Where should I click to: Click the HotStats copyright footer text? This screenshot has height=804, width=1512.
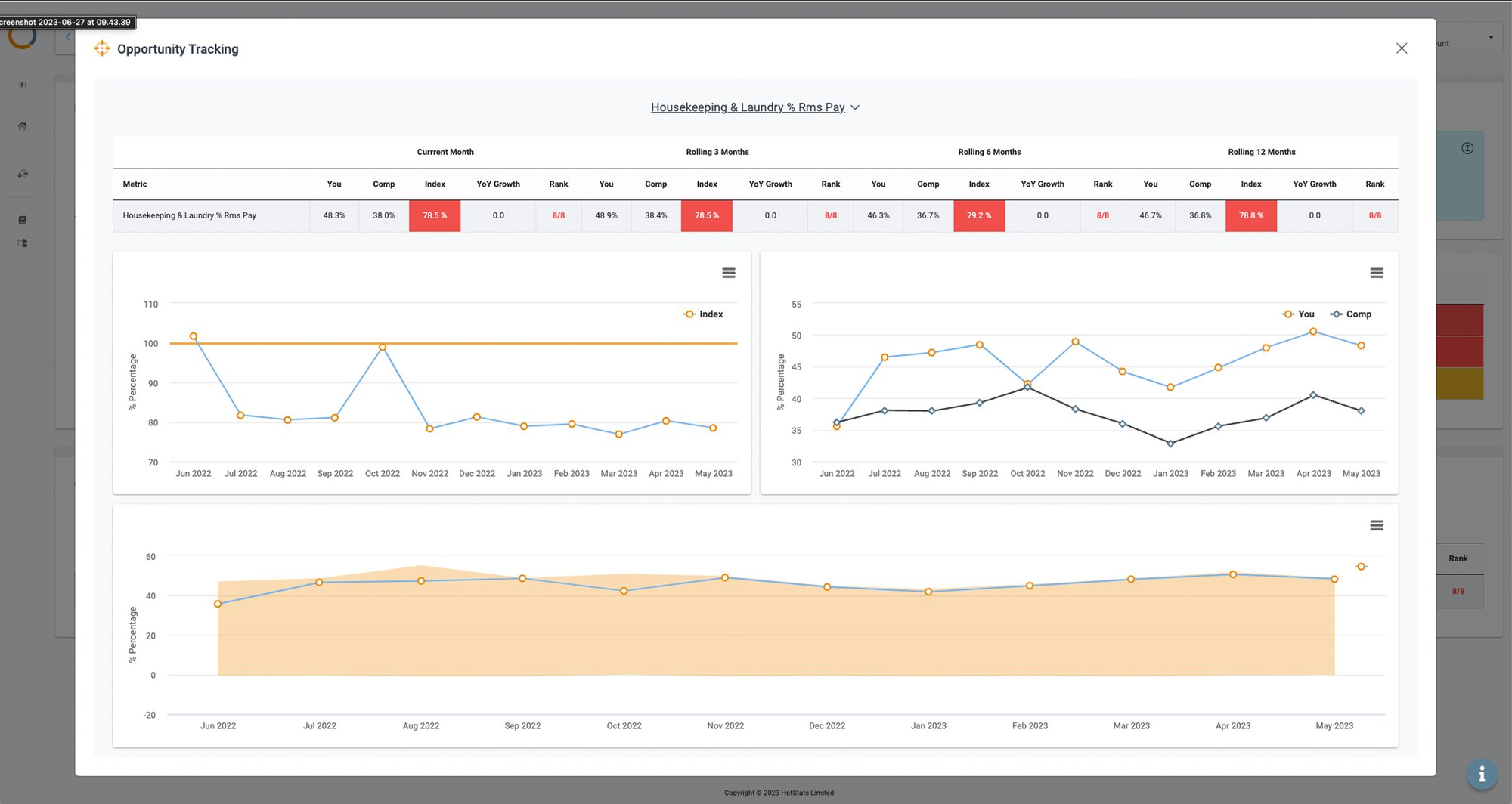pos(779,793)
